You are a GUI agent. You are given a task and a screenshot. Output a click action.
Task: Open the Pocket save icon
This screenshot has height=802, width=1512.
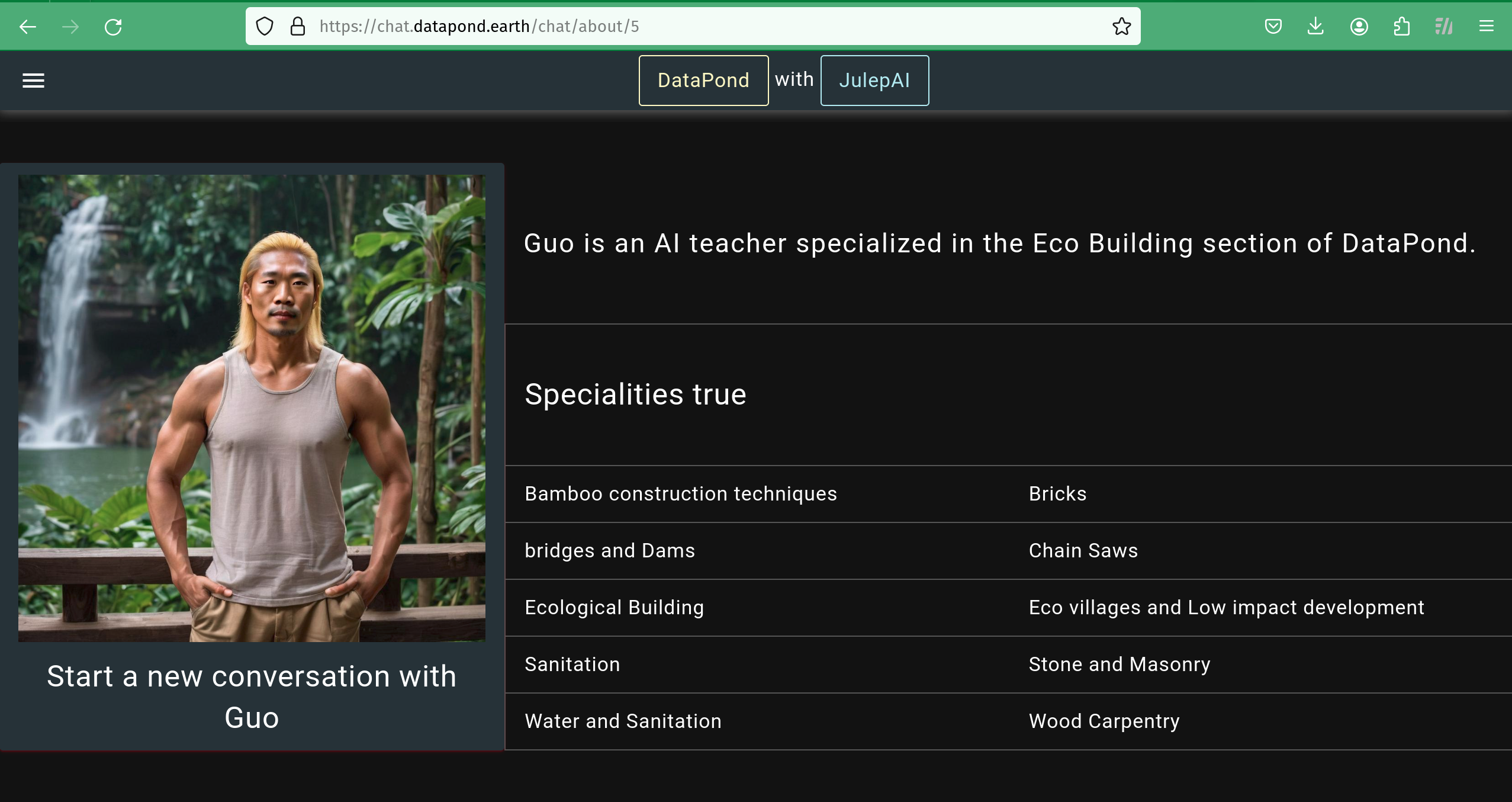[1273, 27]
